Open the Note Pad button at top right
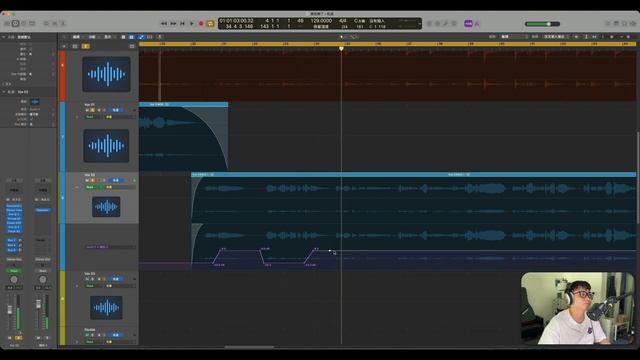Image resolution: width=640 pixels, height=360 pixels. coord(616,24)
